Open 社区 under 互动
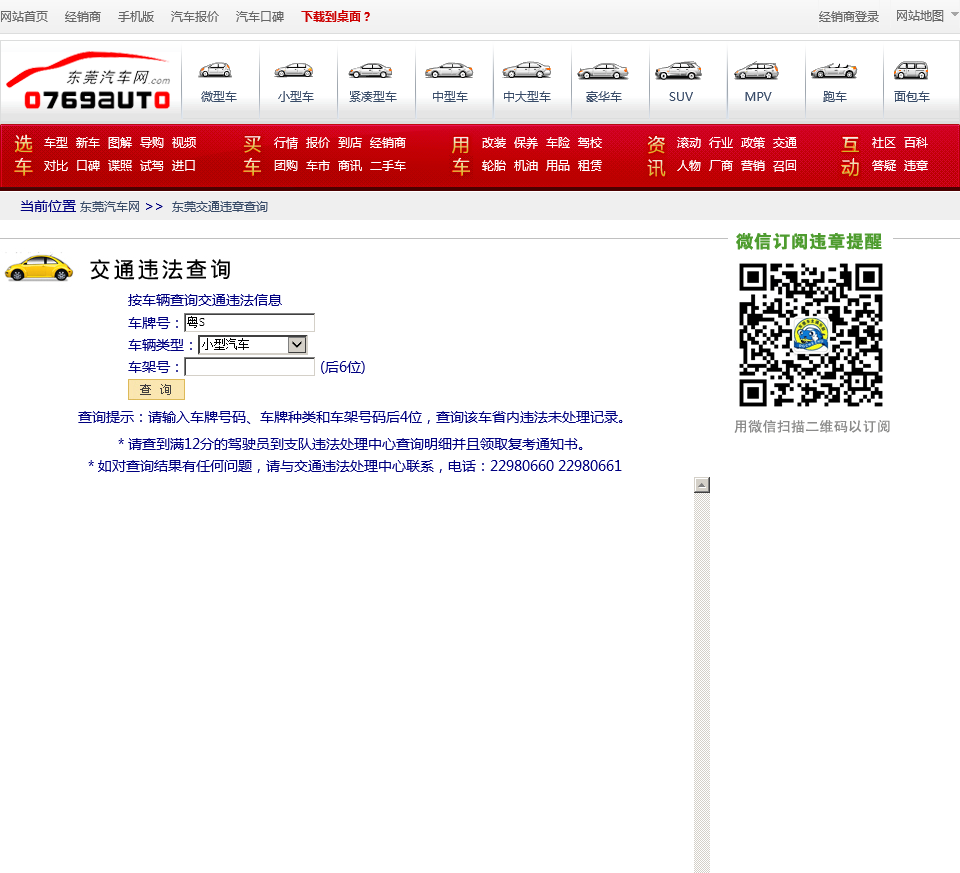 (883, 143)
